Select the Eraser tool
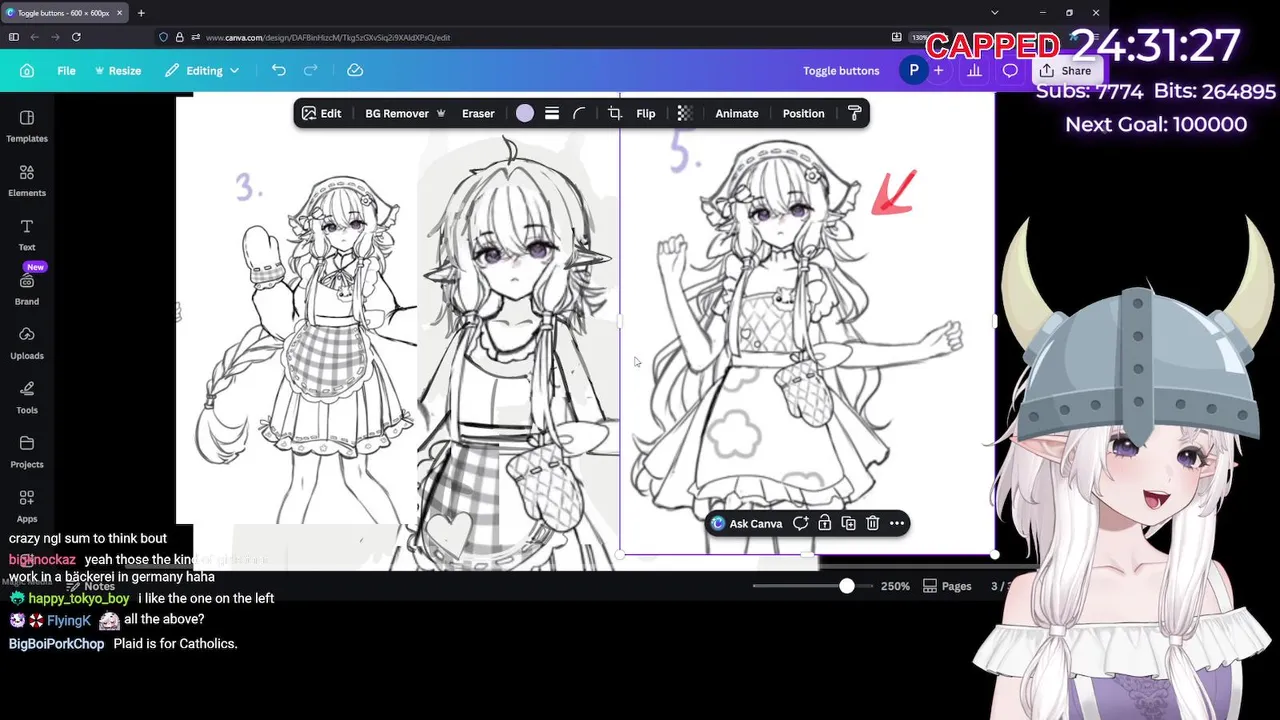 (x=478, y=113)
